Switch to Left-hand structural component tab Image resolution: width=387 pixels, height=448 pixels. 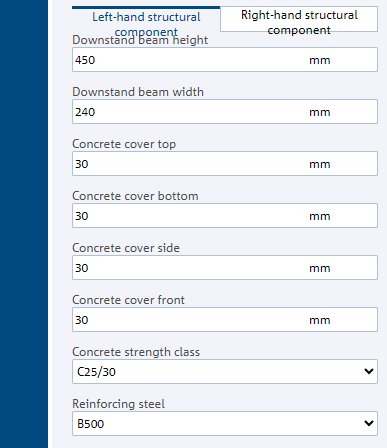click(146, 19)
